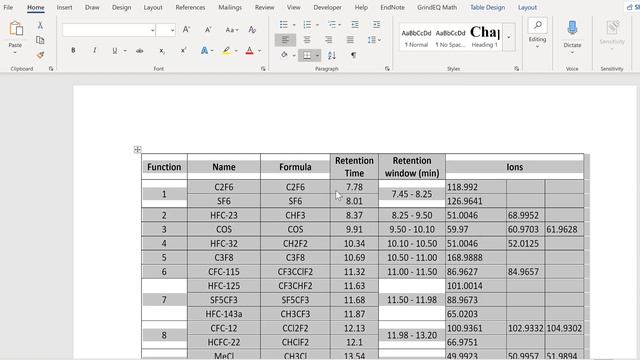
Task: Click the HFC-23 name cell
Action: click(x=224, y=215)
